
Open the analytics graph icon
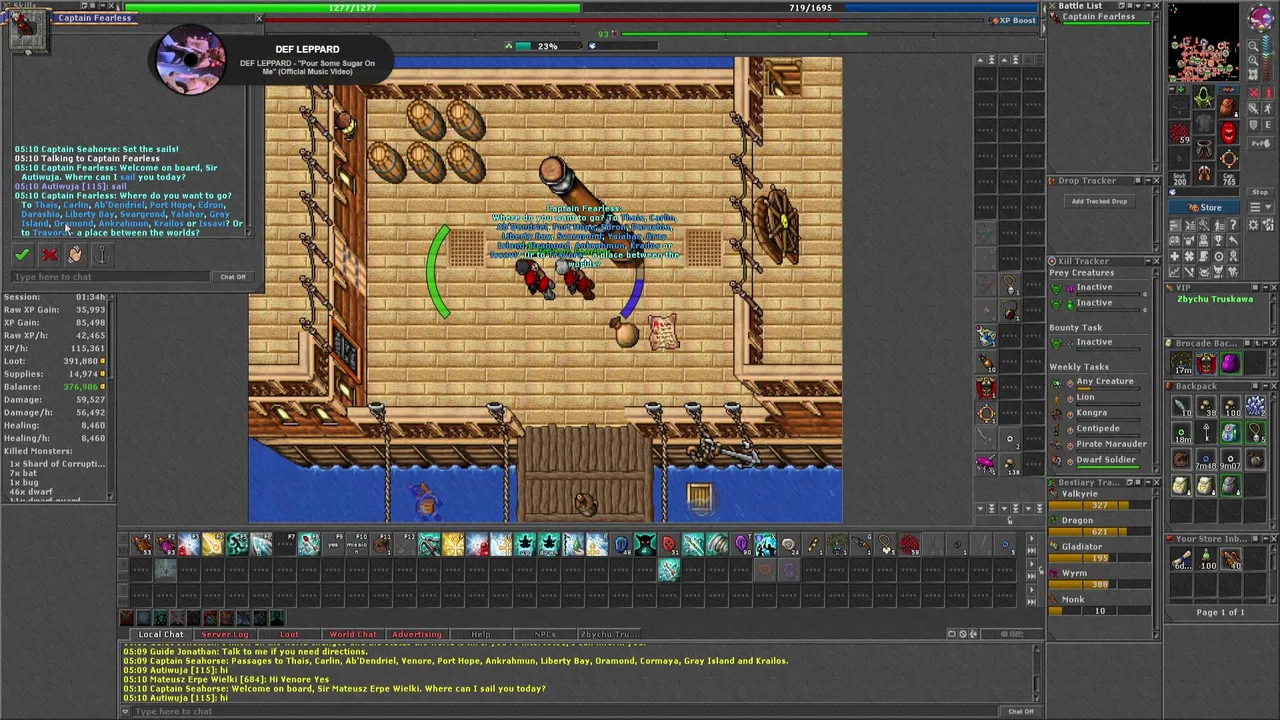[1175, 270]
